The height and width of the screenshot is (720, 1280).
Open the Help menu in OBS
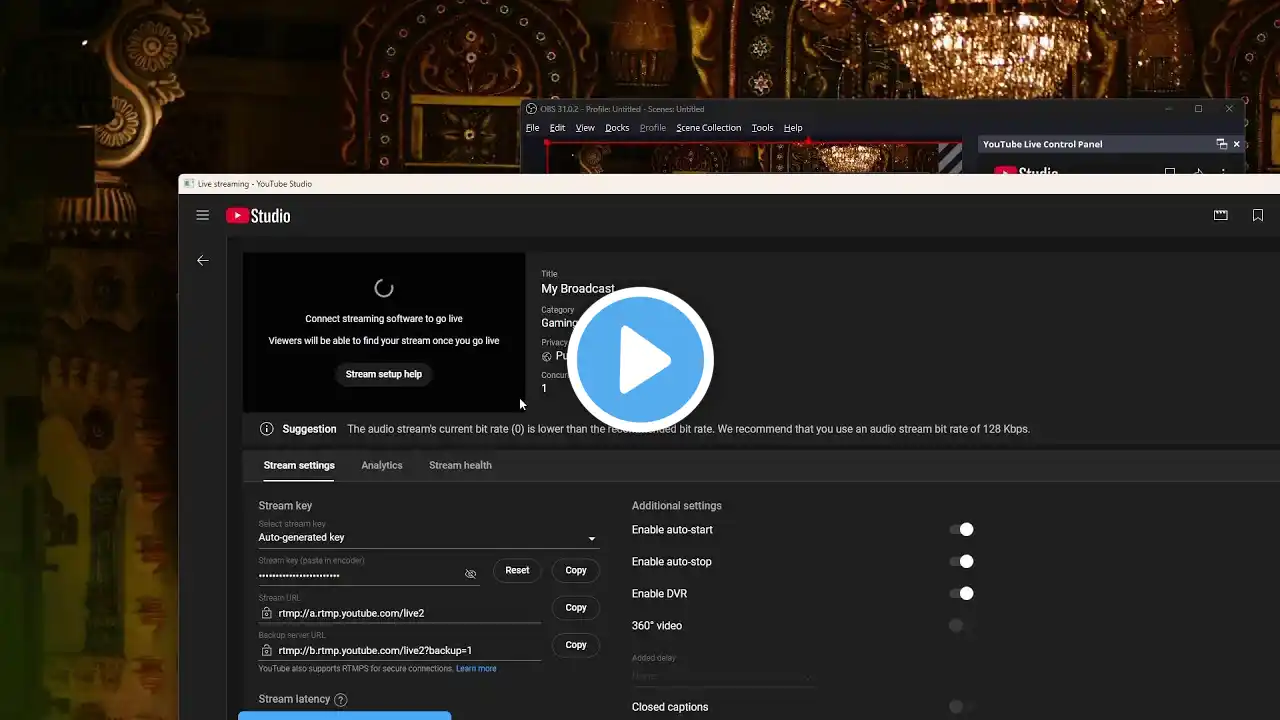point(793,128)
